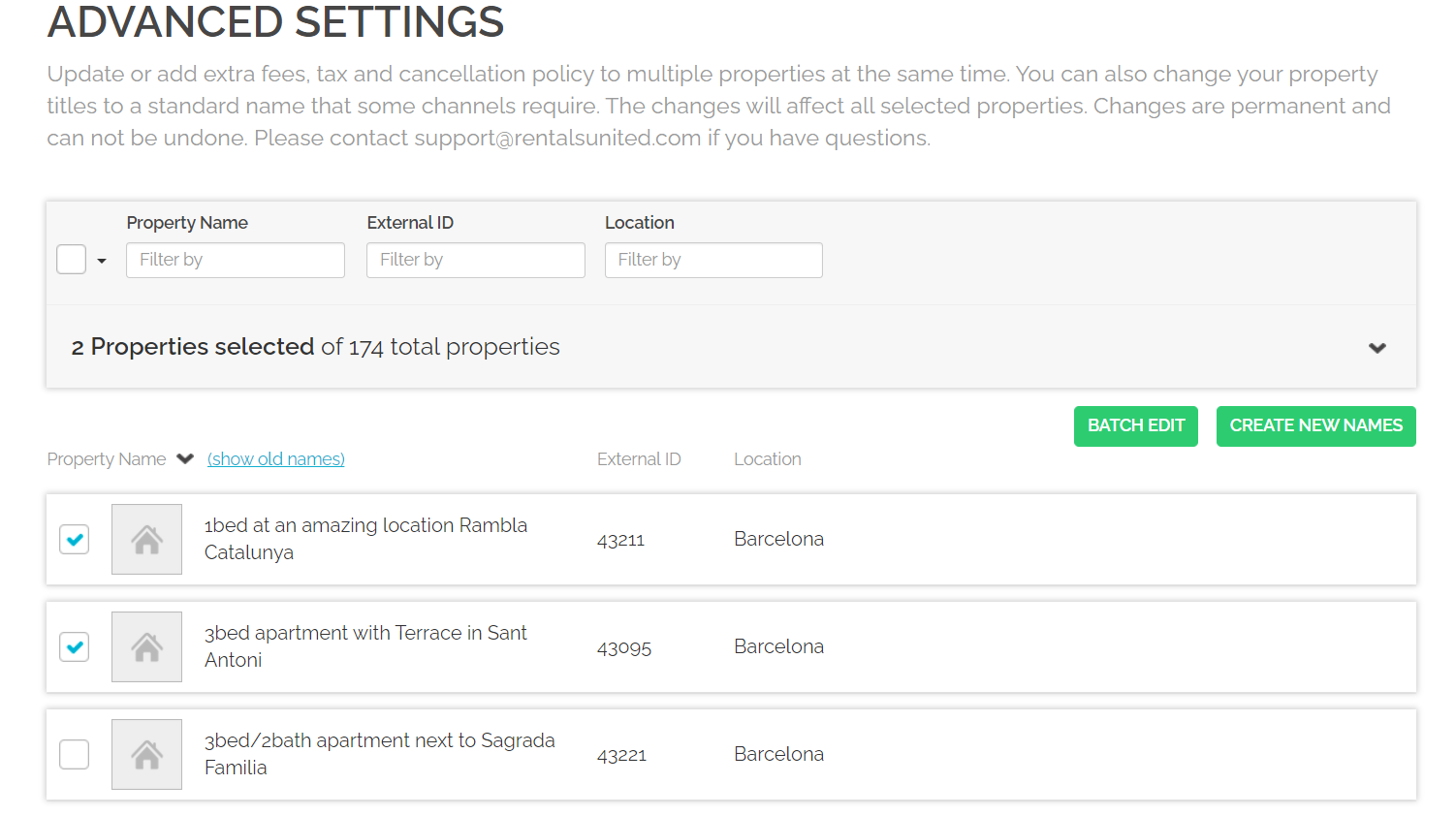Uncheck the Rambla Catalunya property checkbox
Screen dimensions: 1456x816
pyautogui.click(x=75, y=539)
